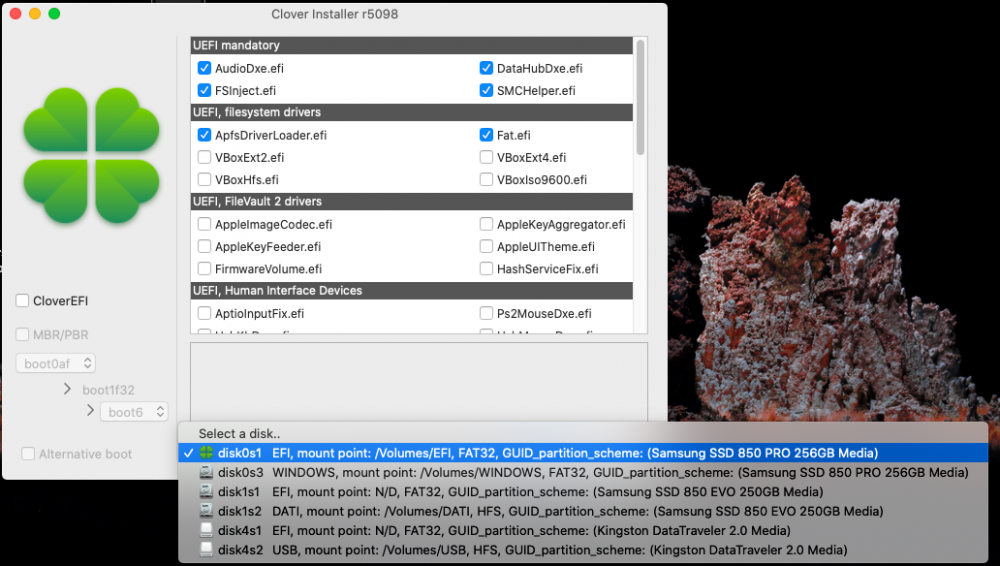
Task: Enable the CloverEFI checkbox
Action: pyautogui.click(x=22, y=301)
